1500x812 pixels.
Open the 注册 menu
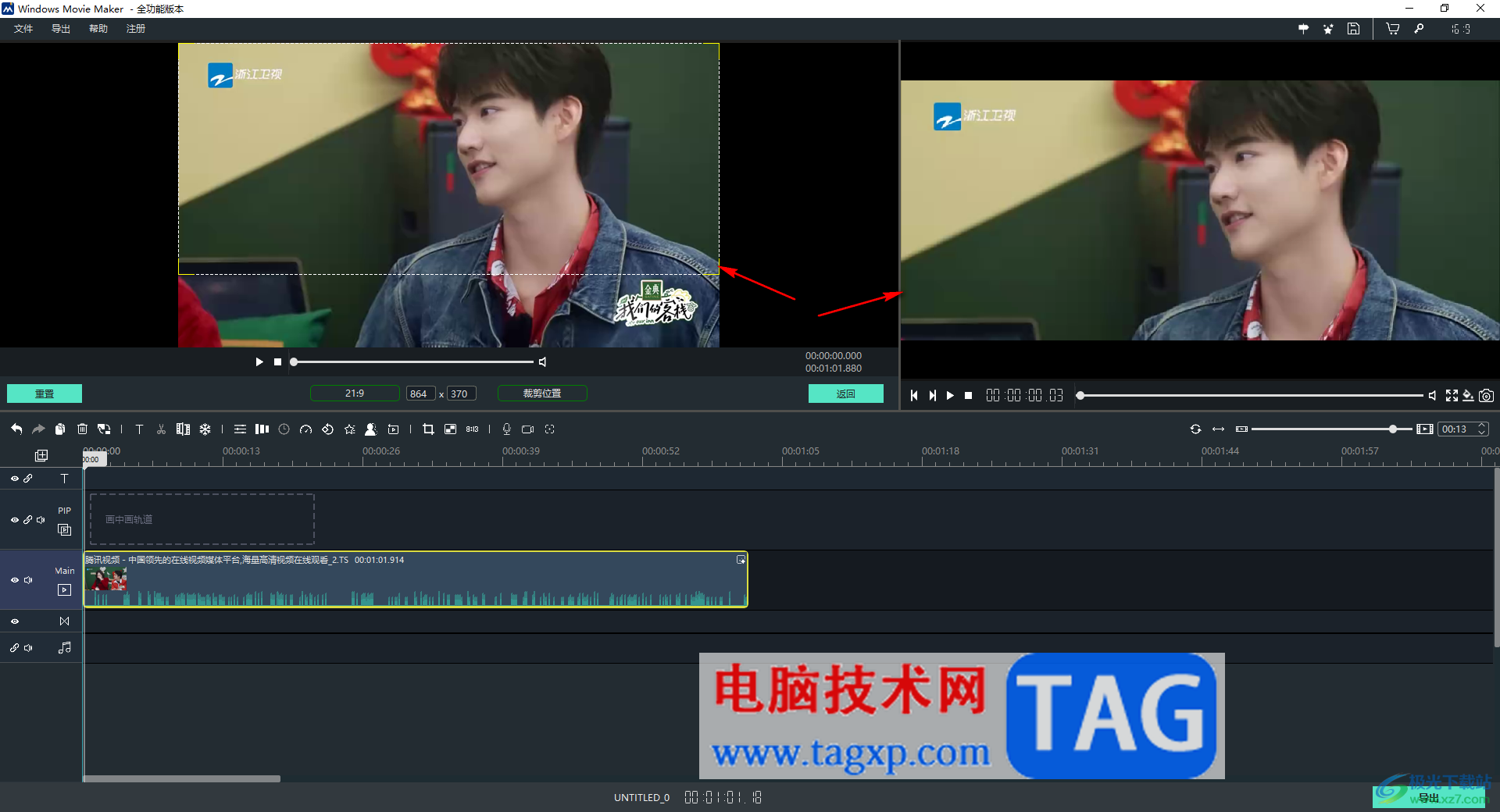[x=136, y=29]
